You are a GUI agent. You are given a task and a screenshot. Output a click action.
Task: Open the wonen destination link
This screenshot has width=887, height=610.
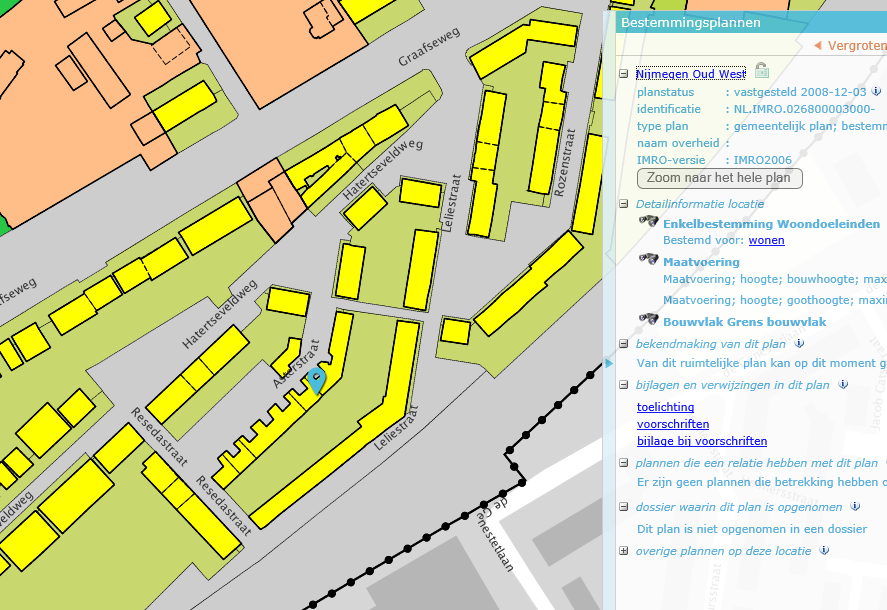tap(767, 240)
